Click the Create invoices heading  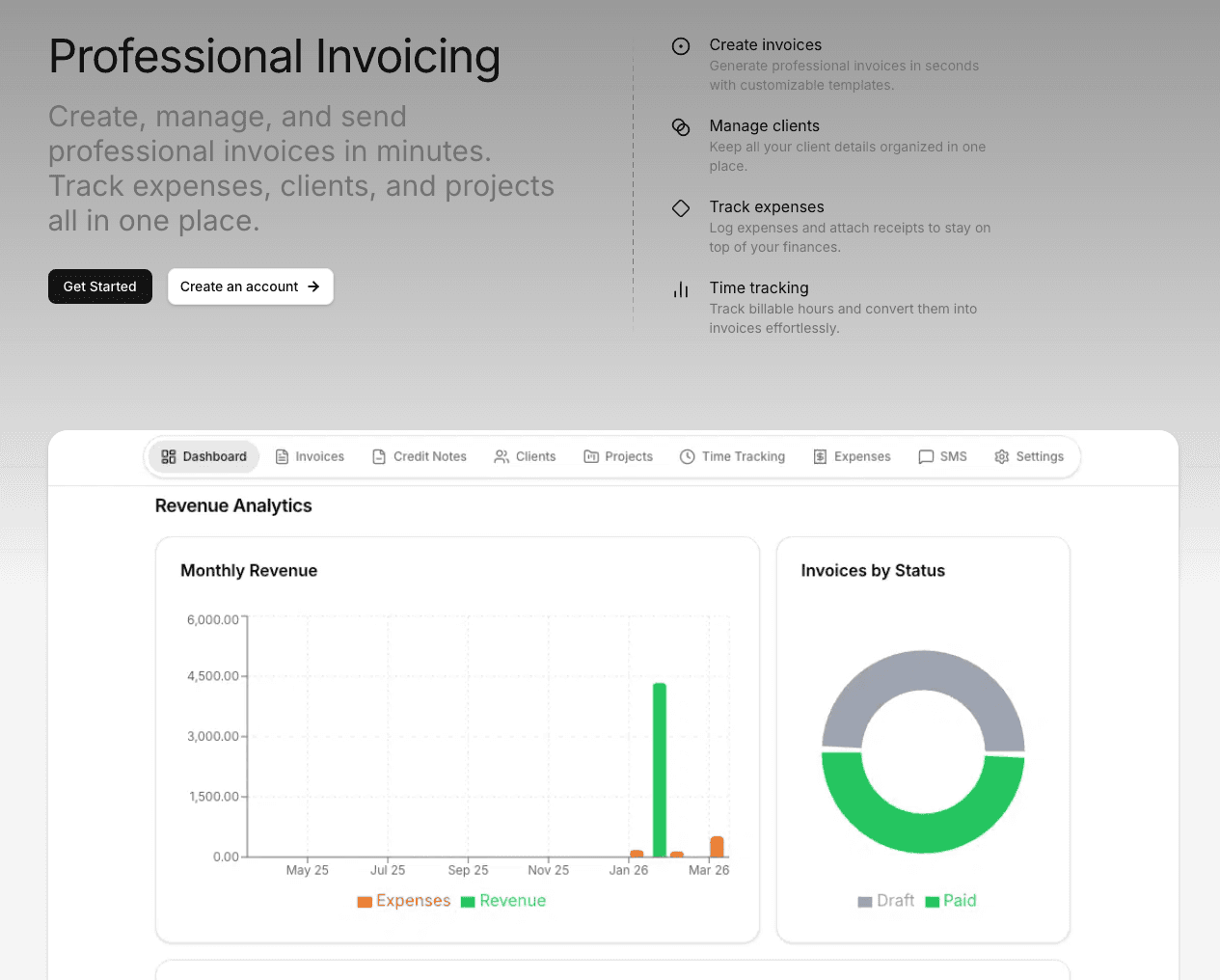click(x=766, y=44)
